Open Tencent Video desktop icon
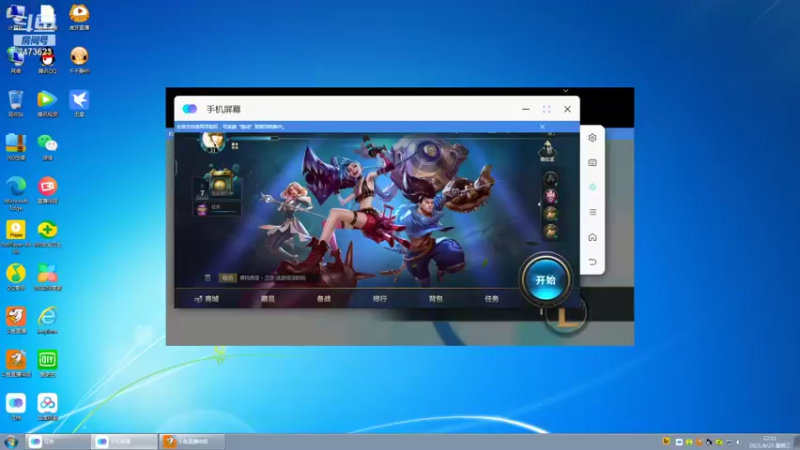 coord(47,103)
